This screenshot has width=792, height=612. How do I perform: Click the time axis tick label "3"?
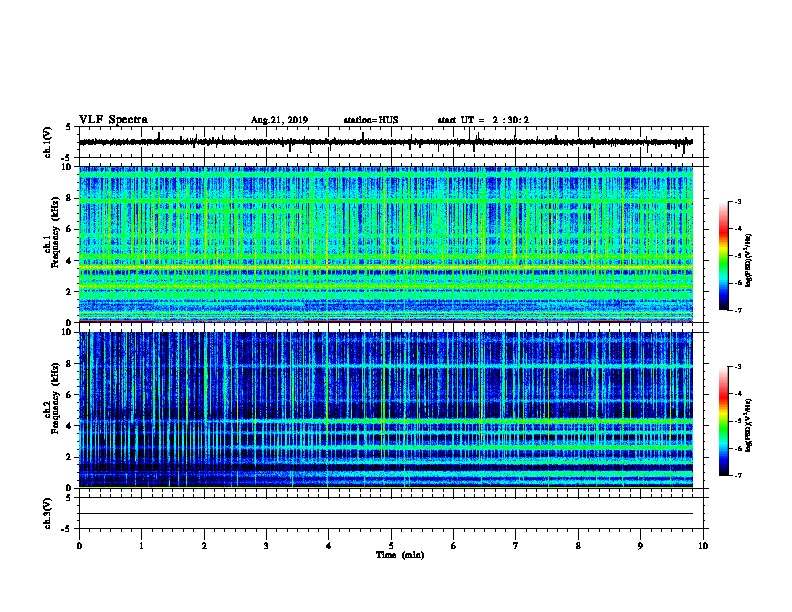point(266,546)
